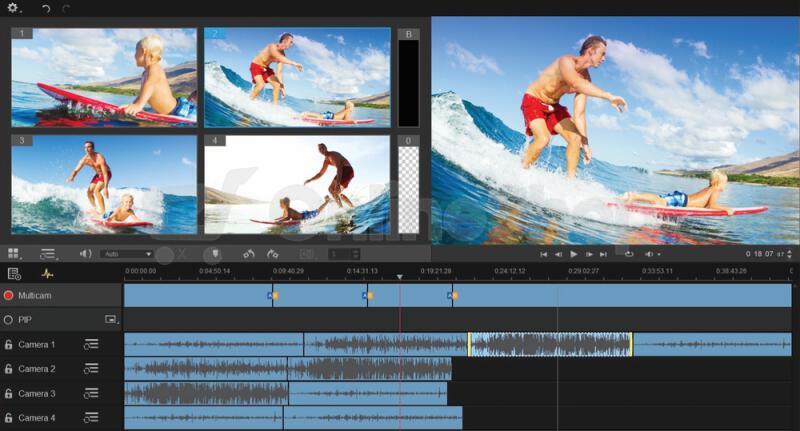Viewport: 800px width, 431px height.
Task: Rotate right using the toolbar icon
Action: click(x=272, y=253)
